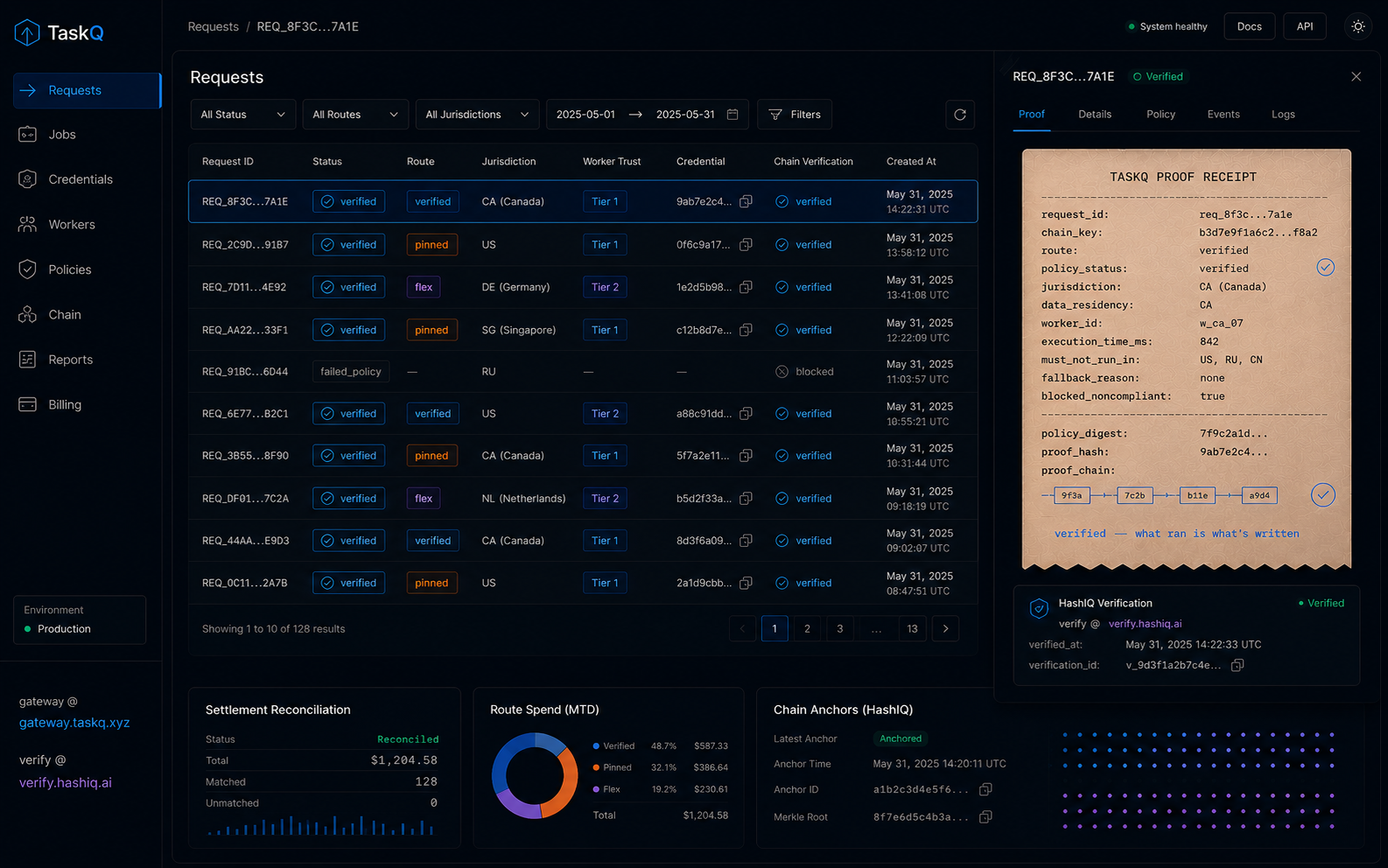Select the REQ_91BC...6D44 row
1388x868 pixels.
pos(583,372)
